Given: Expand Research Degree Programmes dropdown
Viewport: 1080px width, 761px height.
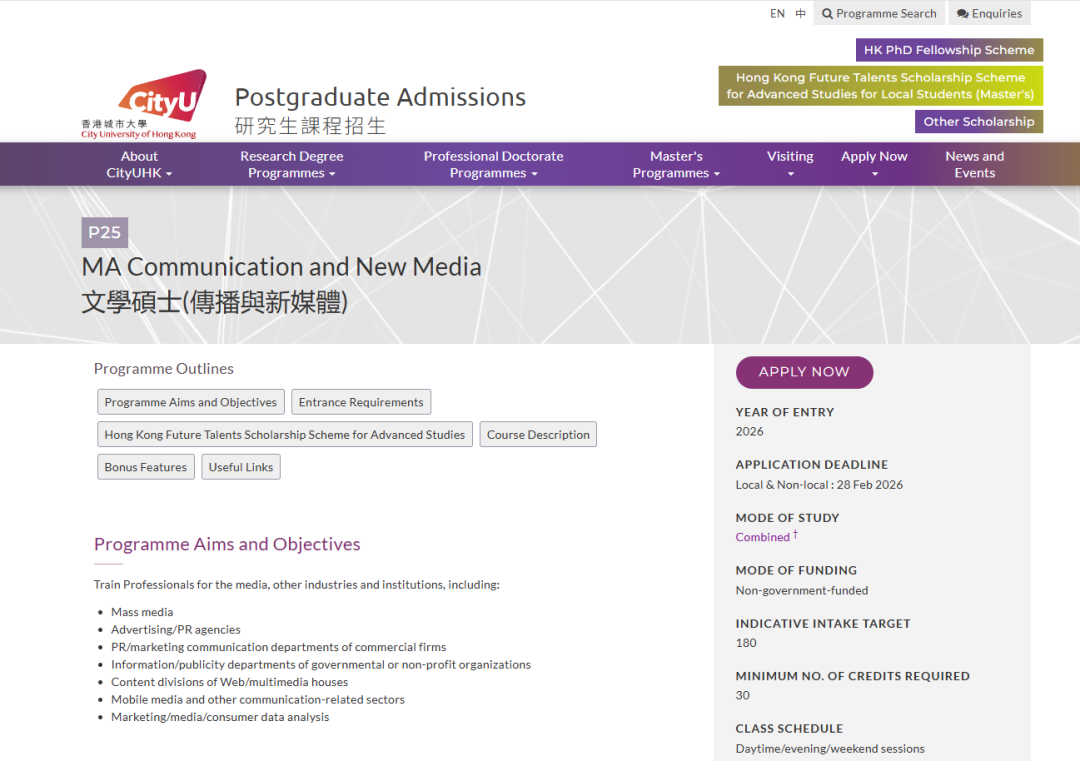Looking at the screenshot, I should tap(291, 164).
